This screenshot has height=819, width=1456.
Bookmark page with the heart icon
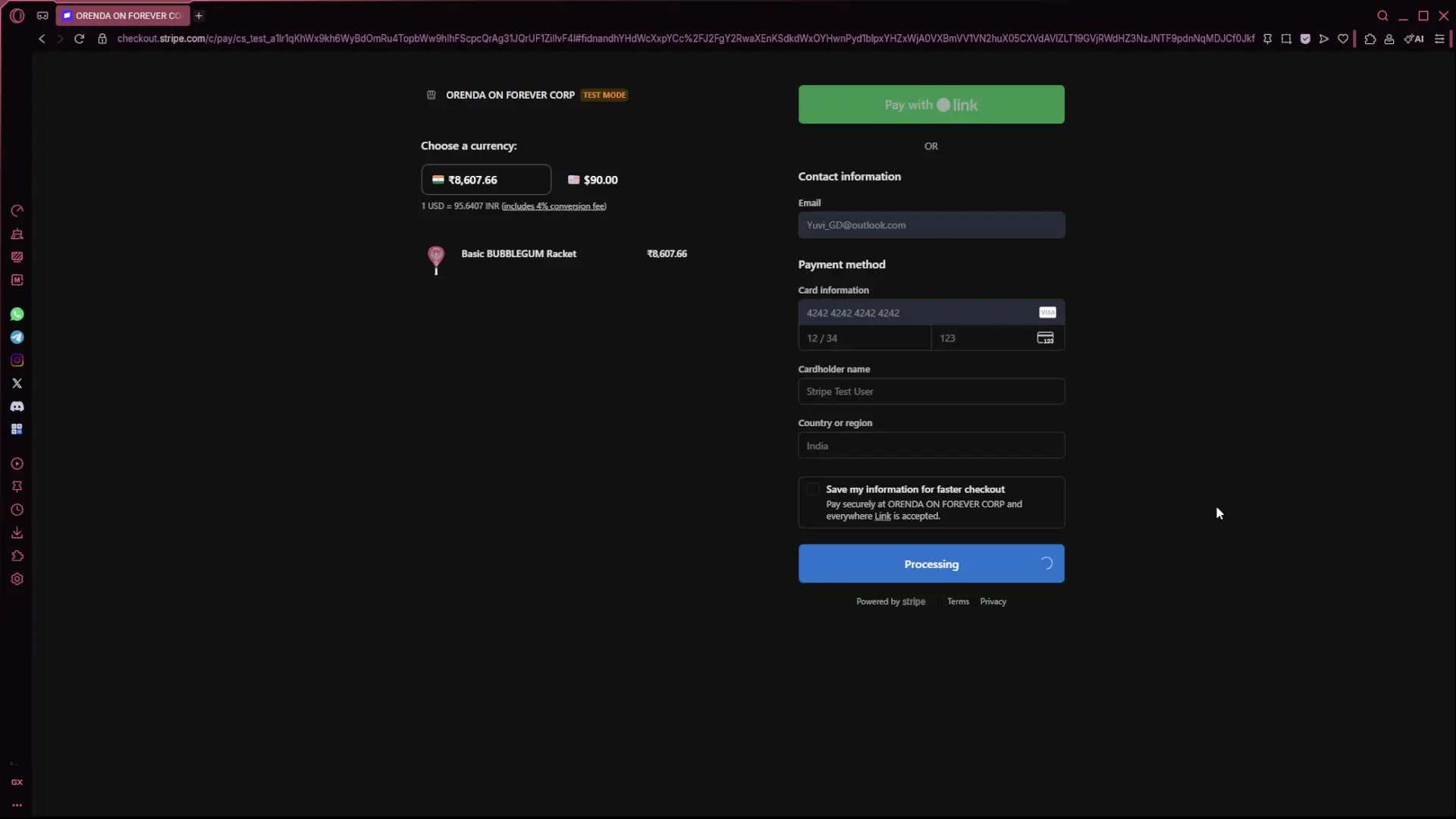tap(1343, 39)
